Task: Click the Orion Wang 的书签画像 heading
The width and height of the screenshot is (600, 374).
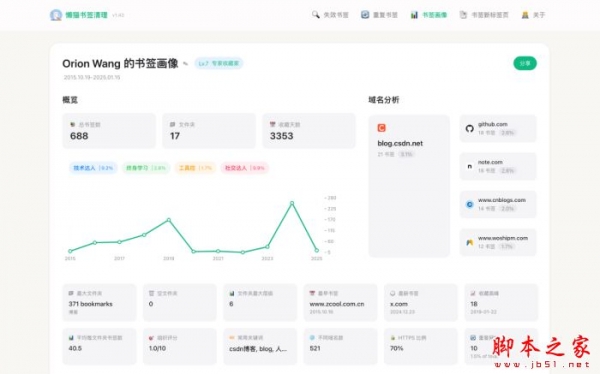Action: [x=120, y=64]
